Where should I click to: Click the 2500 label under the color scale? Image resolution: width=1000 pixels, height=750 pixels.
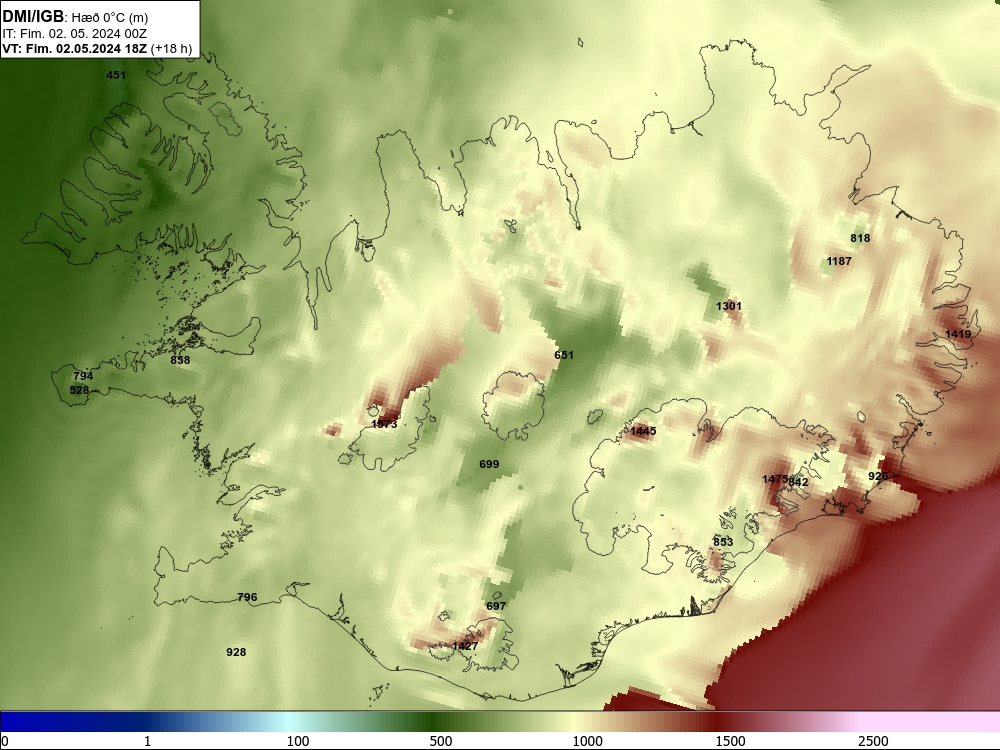873,741
